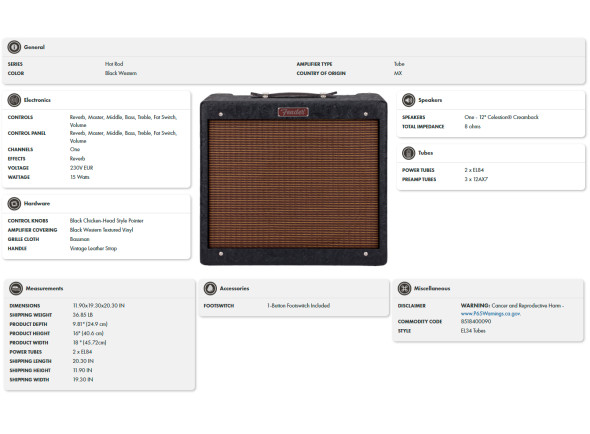Click the Speakers section icon
The width and height of the screenshot is (590, 434).
coord(409,100)
